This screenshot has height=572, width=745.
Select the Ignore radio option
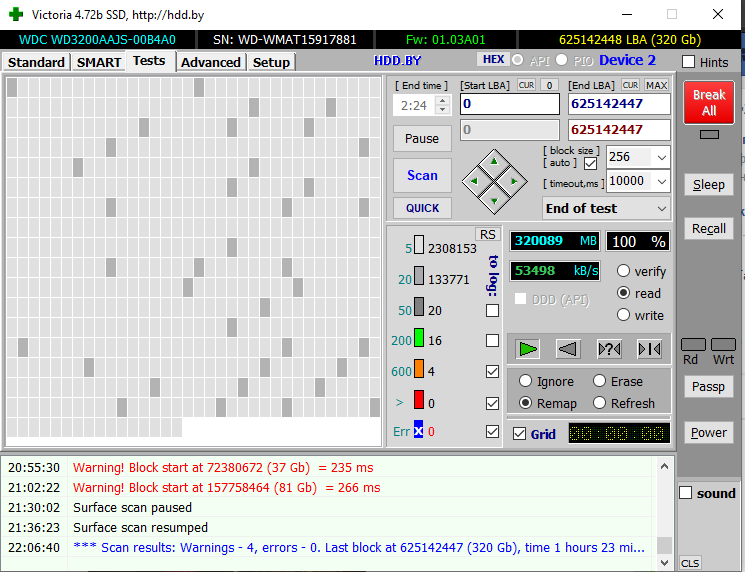(525, 381)
